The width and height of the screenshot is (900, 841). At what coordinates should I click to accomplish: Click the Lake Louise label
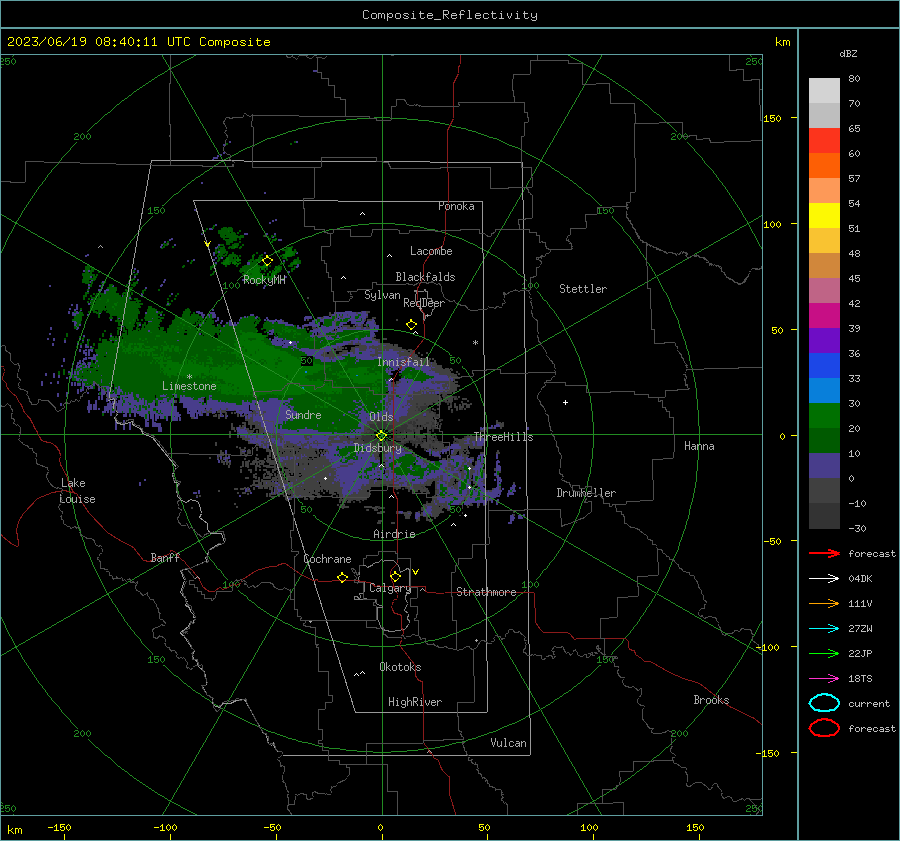point(77,491)
